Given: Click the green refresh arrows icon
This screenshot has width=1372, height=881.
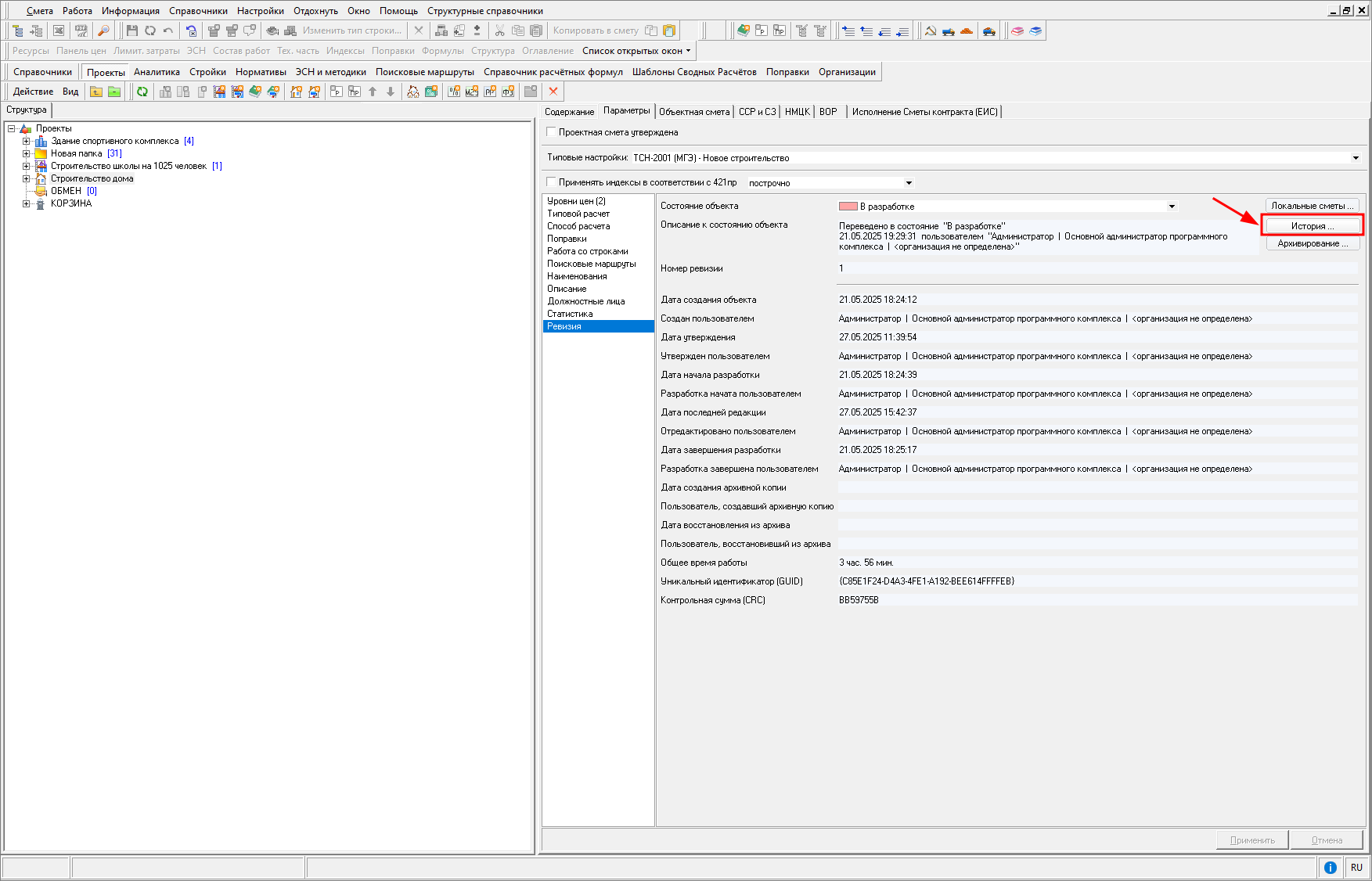Looking at the screenshot, I should click(142, 92).
